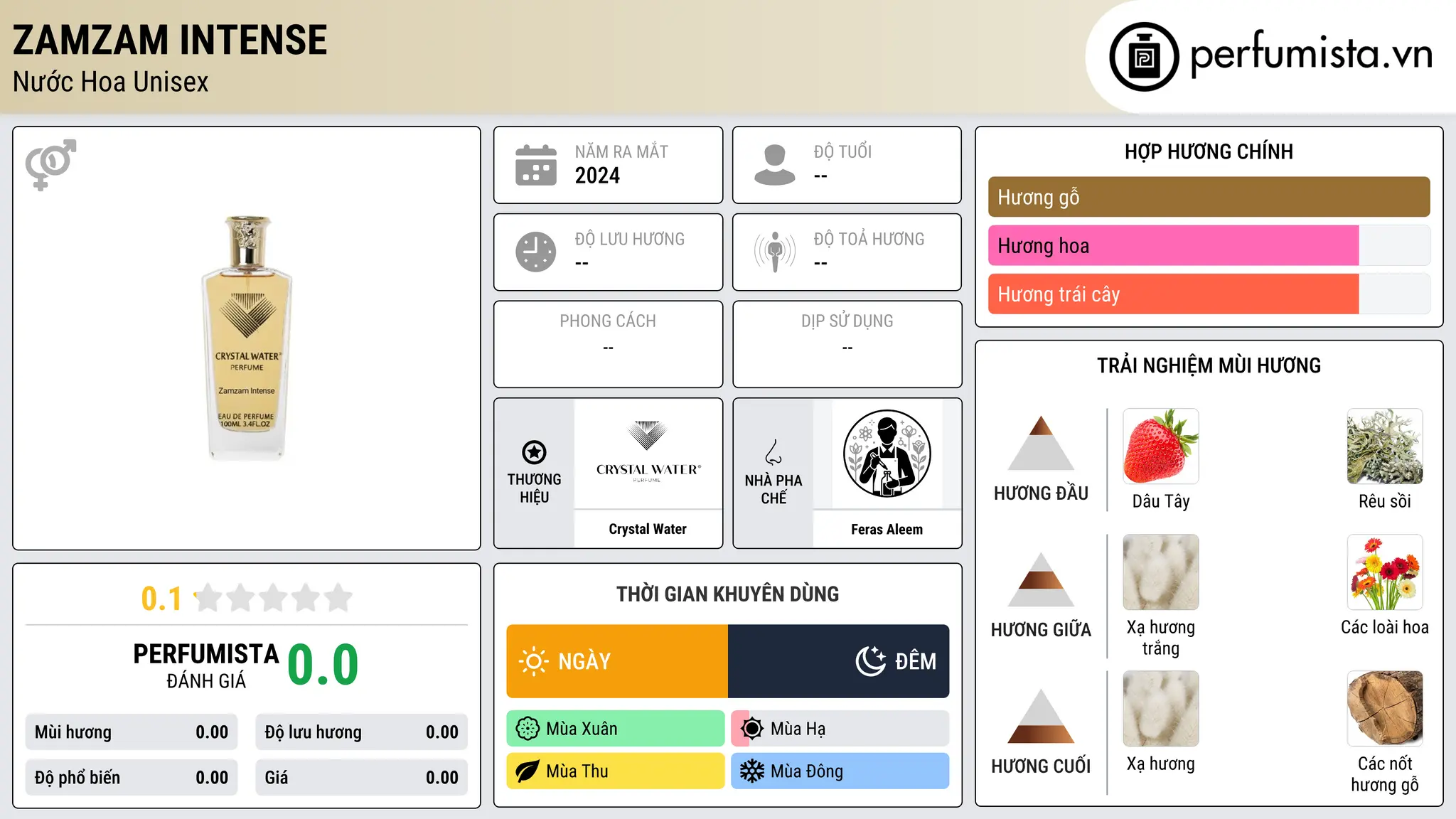Click the Hợp hương chính heading
Image resolution: width=1456 pixels, height=819 pixels.
tap(1209, 151)
